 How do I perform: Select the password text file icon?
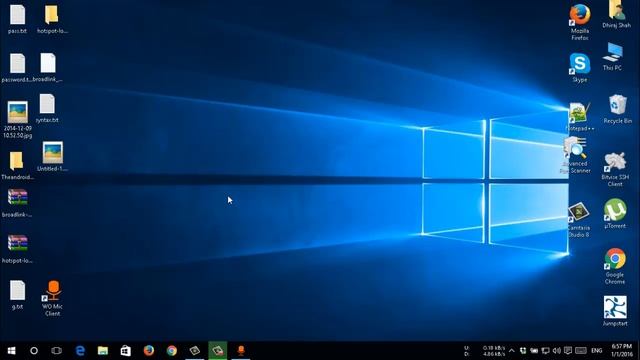[17, 68]
